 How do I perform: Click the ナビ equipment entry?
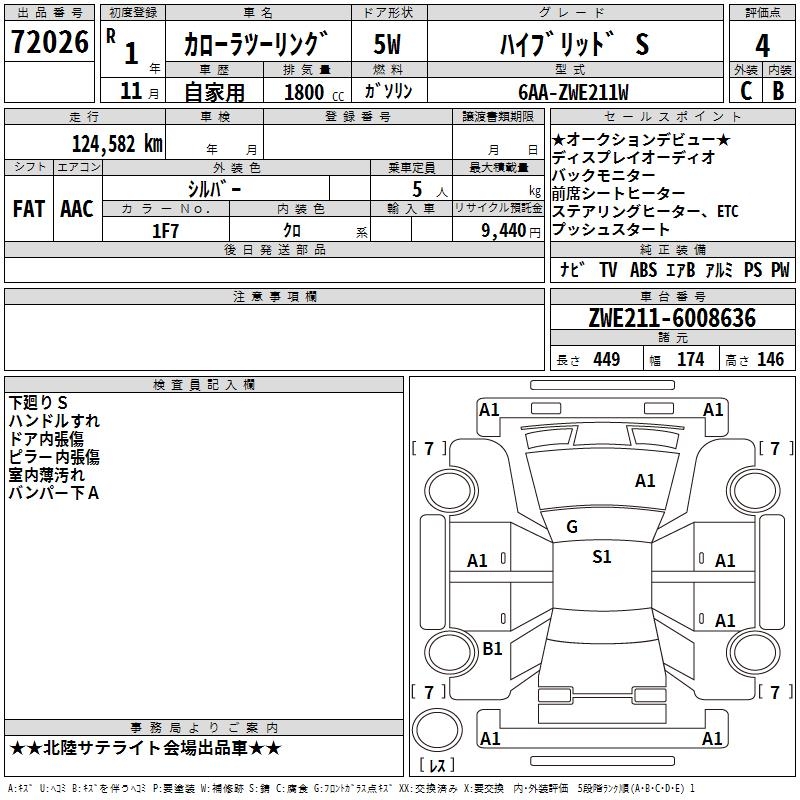[571, 270]
